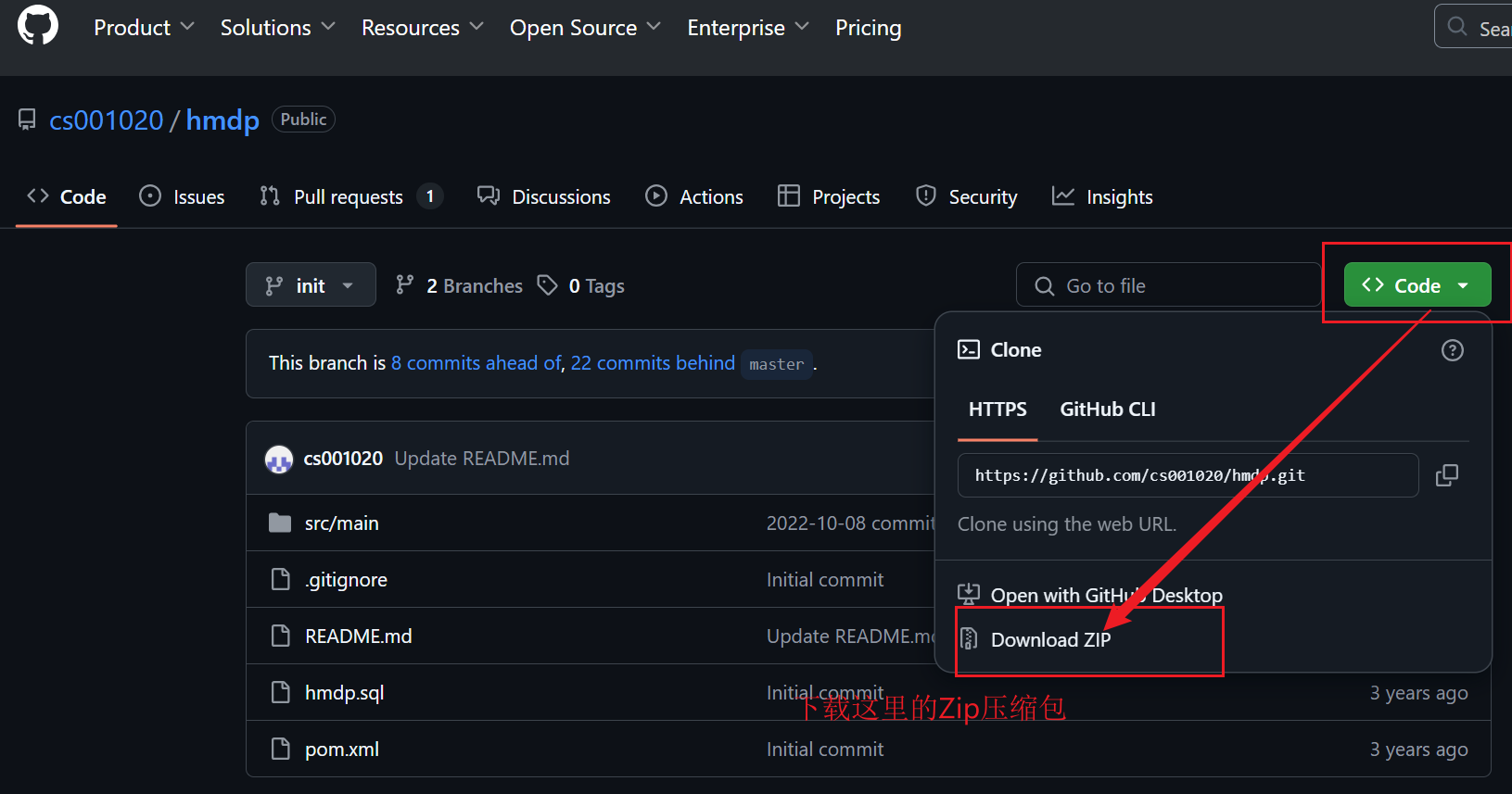The width and height of the screenshot is (1512, 794).
Task: Copy the clone URL to clipboard
Action: click(x=1447, y=475)
